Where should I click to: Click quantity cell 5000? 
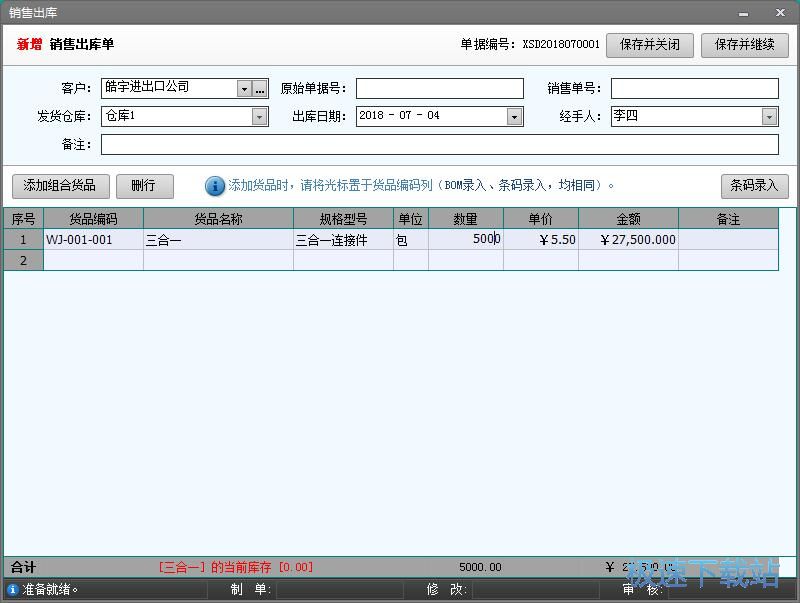(466, 239)
